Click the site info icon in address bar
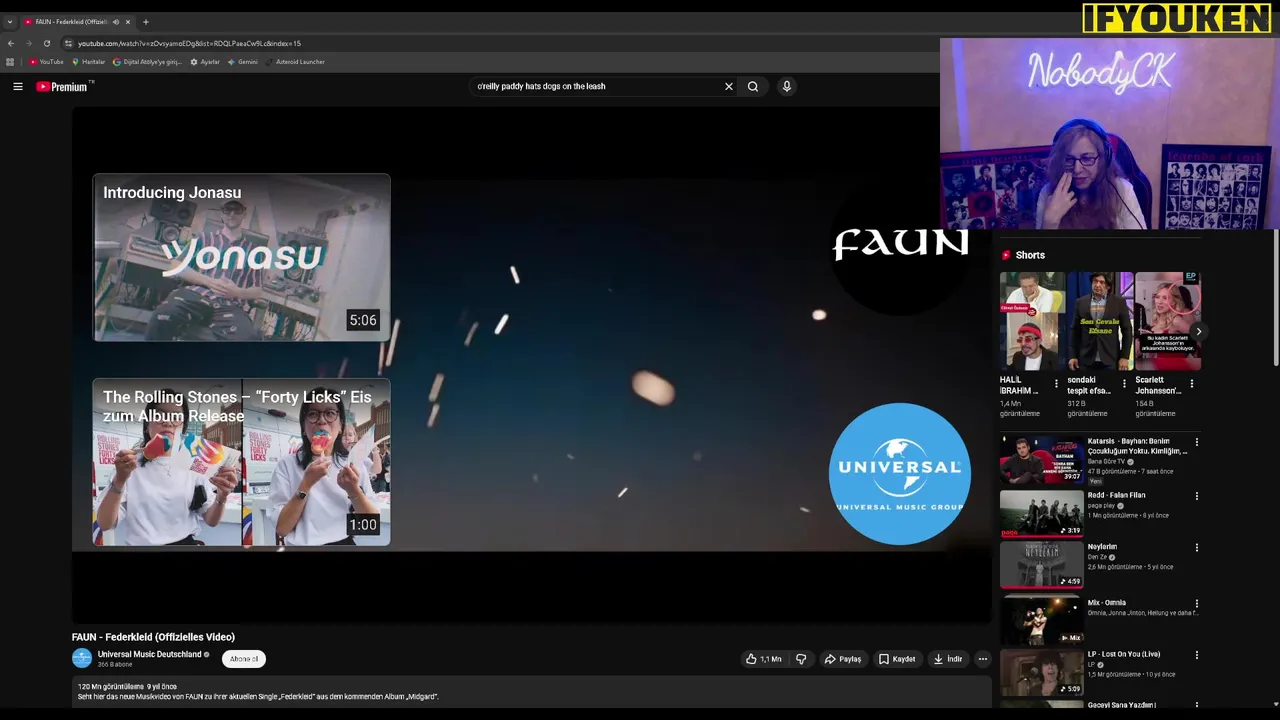The image size is (1280, 720). [68, 44]
